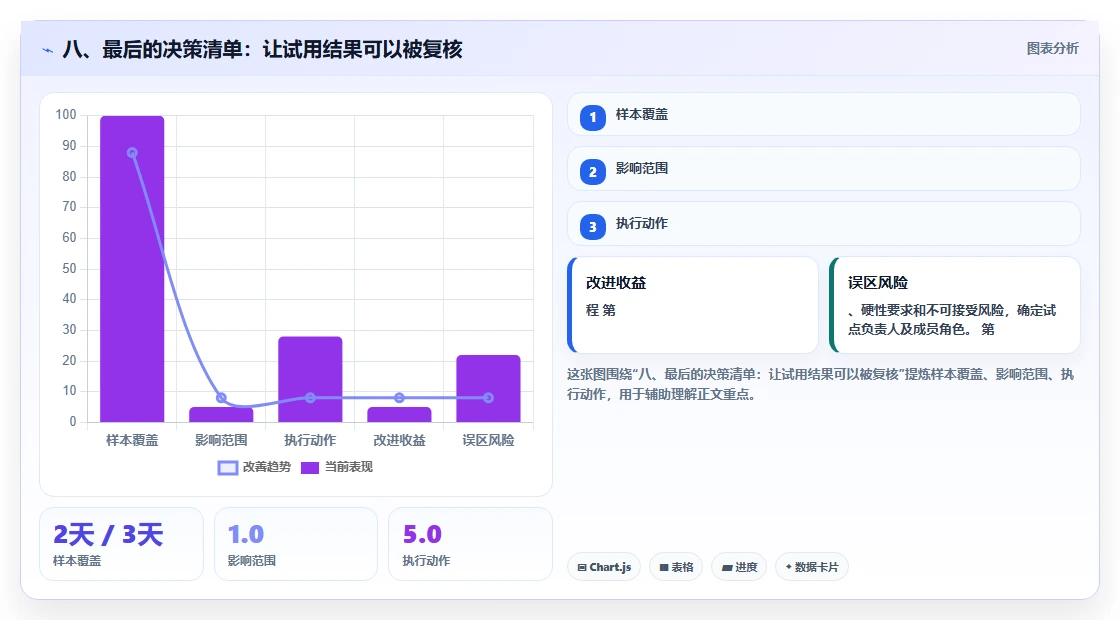Click the 样本覆盖 purple bar in chart
The width and height of the screenshot is (1120, 620).
[132, 269]
